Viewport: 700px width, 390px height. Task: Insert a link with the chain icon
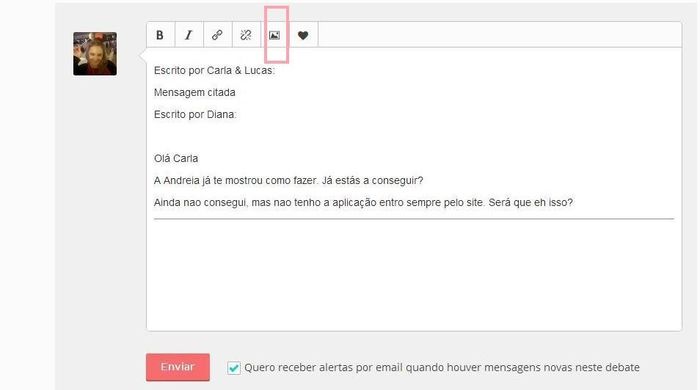[217, 35]
